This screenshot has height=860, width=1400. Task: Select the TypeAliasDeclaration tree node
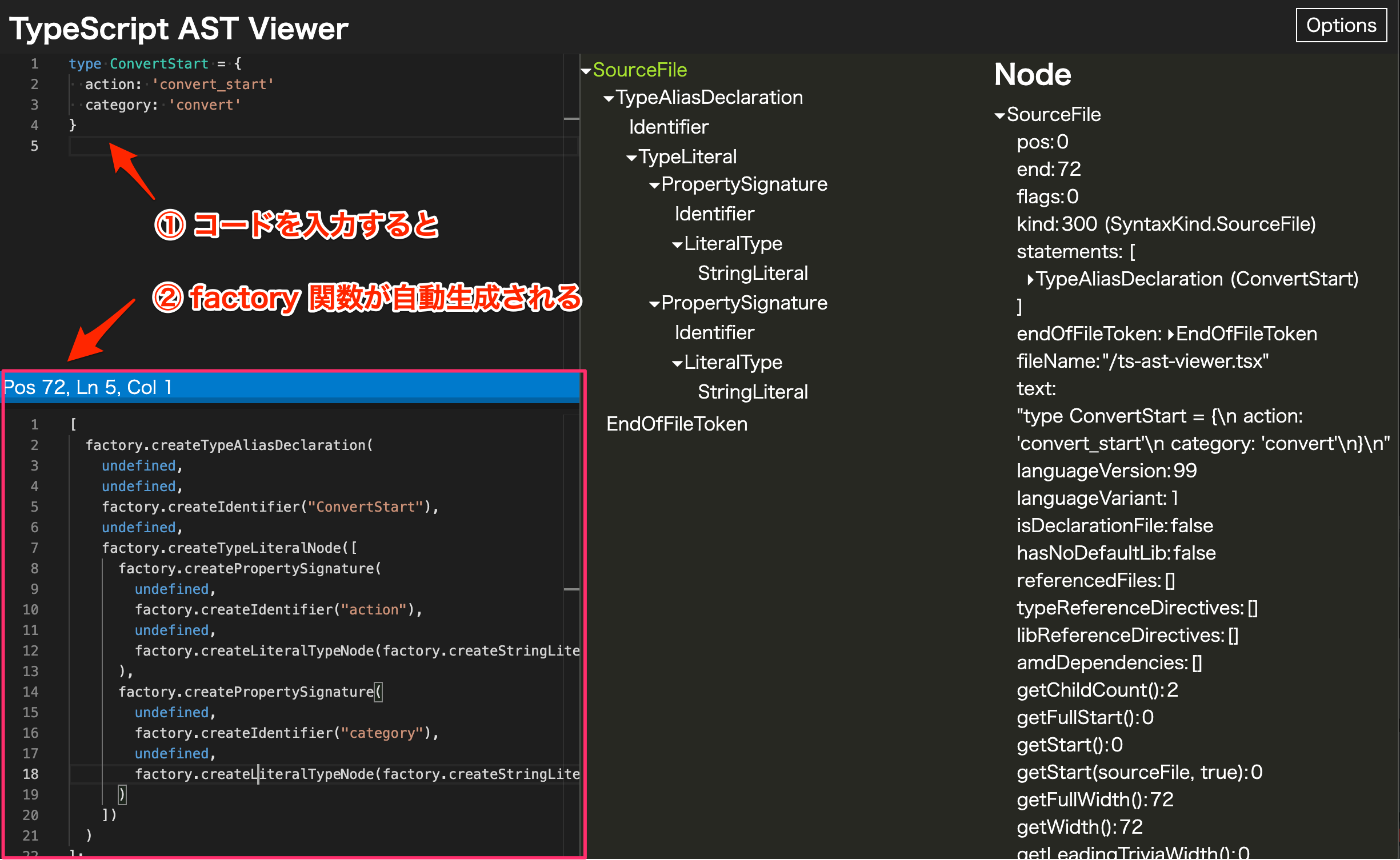pos(710,98)
